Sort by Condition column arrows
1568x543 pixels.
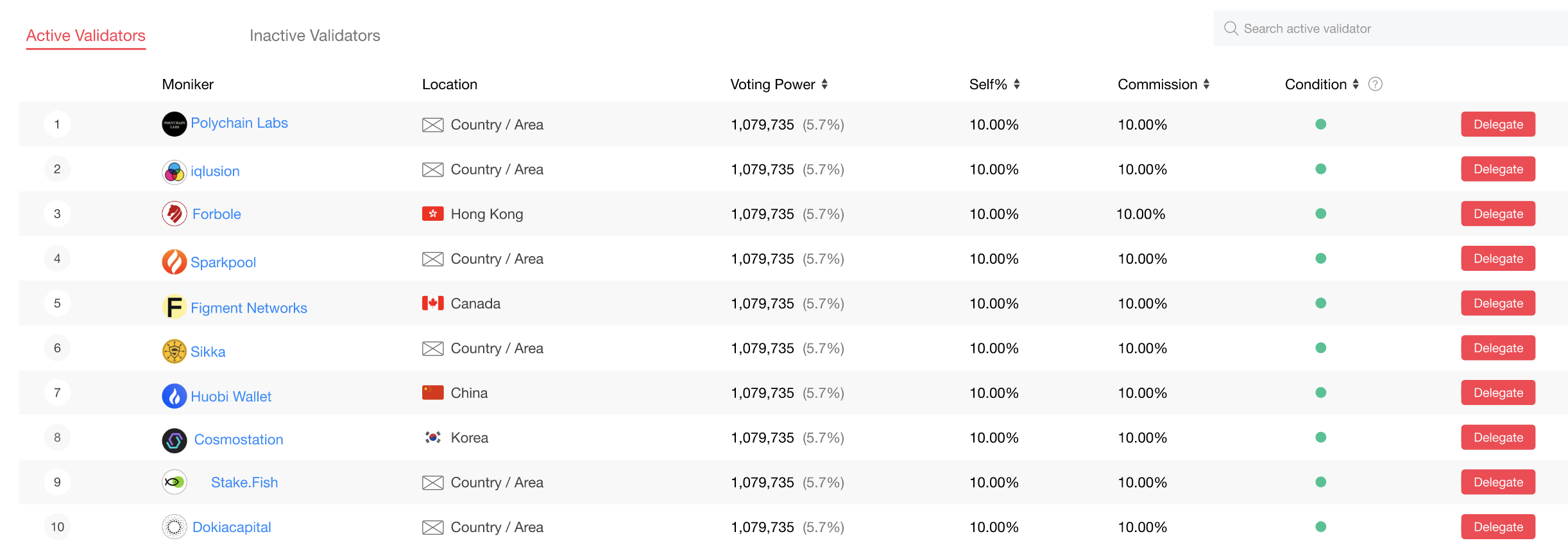click(1356, 84)
